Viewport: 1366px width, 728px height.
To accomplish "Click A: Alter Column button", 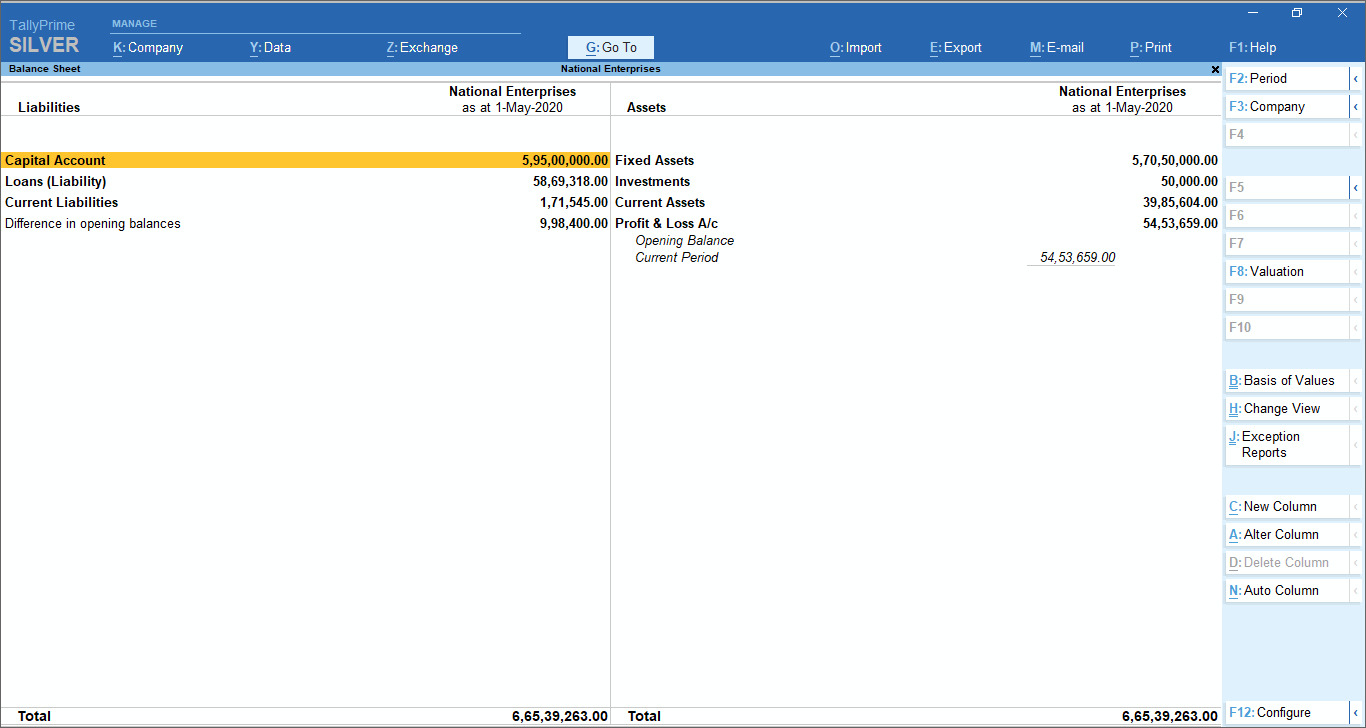I will [x=1287, y=534].
